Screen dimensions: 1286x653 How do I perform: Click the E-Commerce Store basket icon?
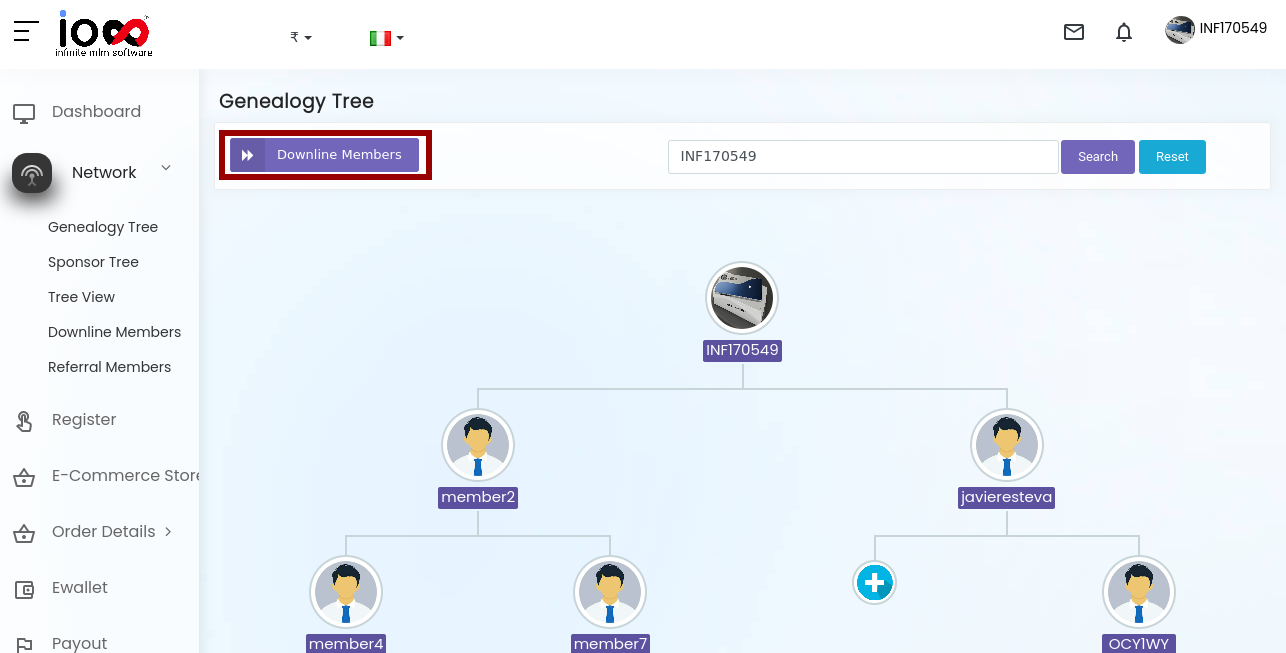(24, 477)
